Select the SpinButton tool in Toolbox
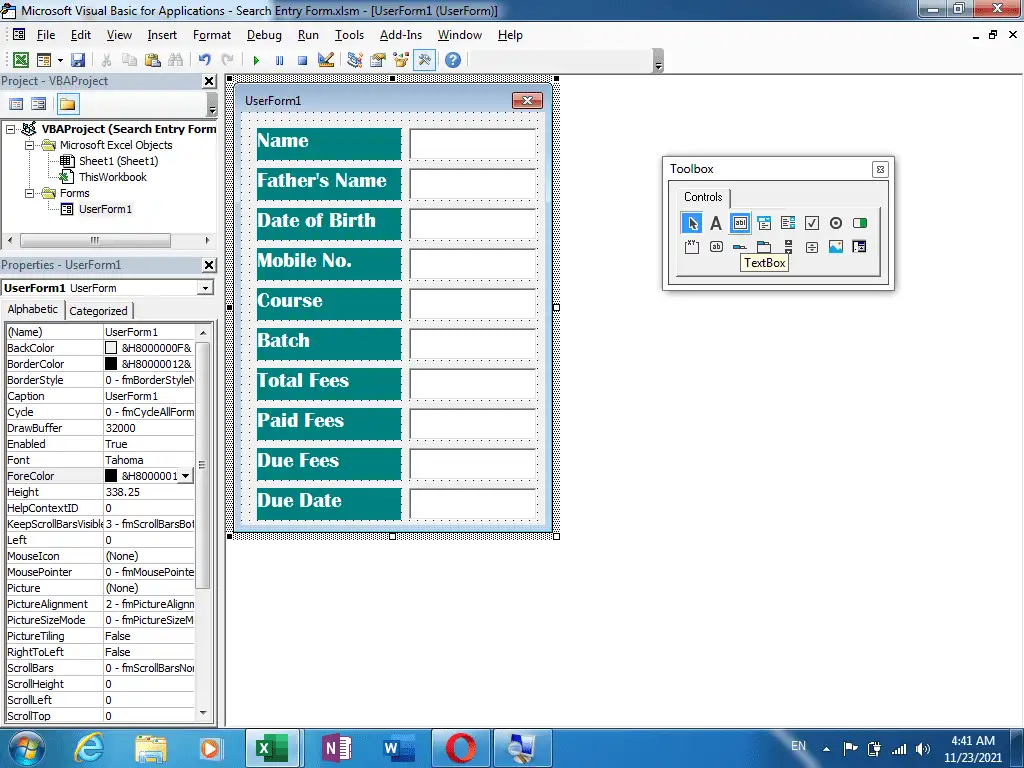This screenshot has width=1024, height=768. click(812, 247)
